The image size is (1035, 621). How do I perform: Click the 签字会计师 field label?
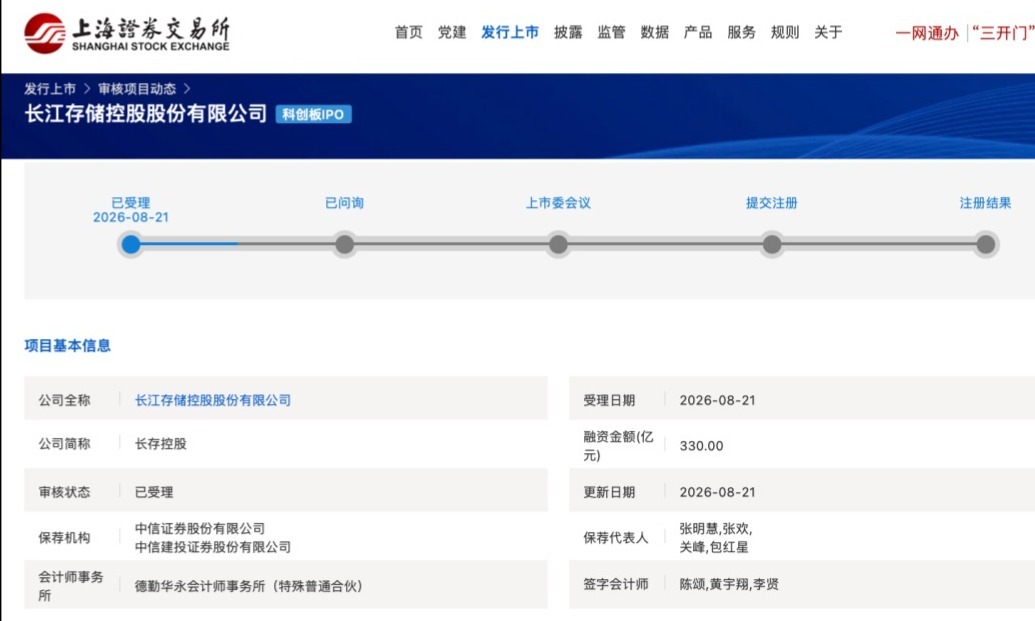(x=615, y=584)
